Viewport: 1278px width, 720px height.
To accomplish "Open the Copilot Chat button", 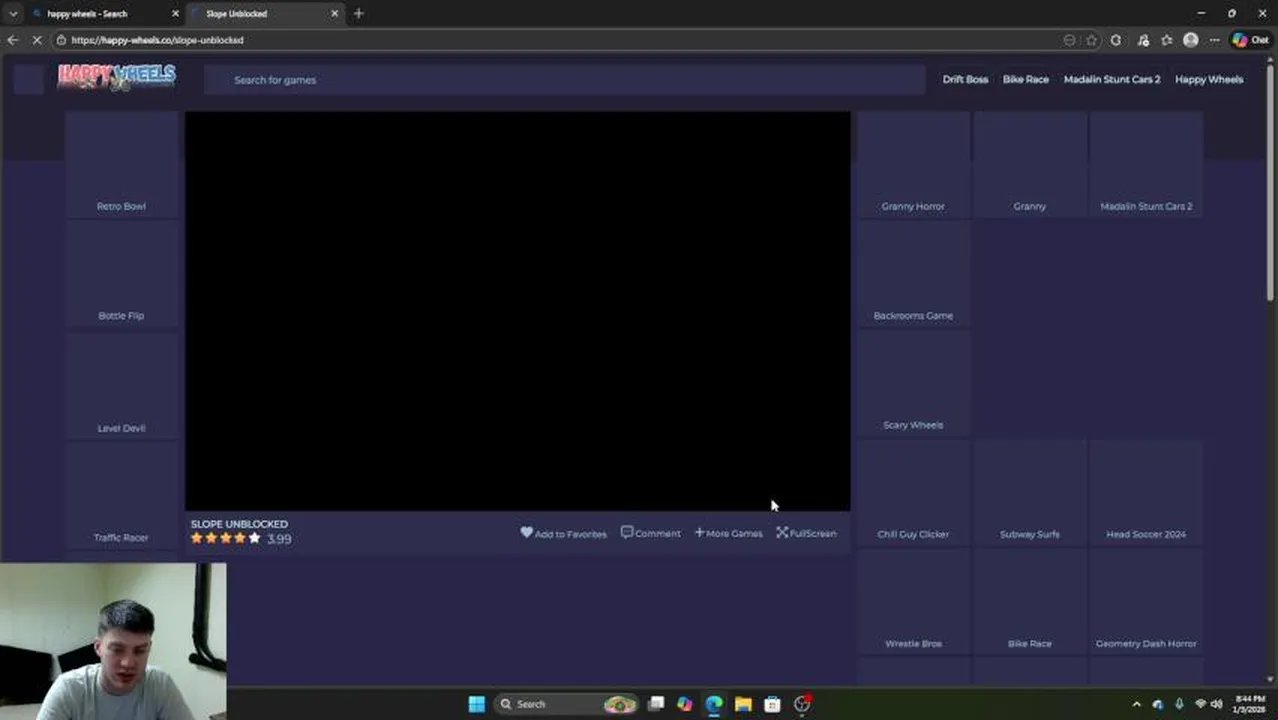I will (1251, 40).
